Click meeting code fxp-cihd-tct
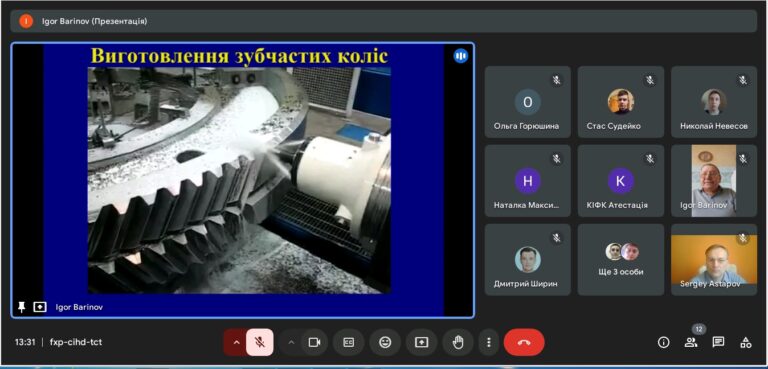Image resolution: width=768 pixels, height=369 pixels. pyautogui.click(x=76, y=342)
